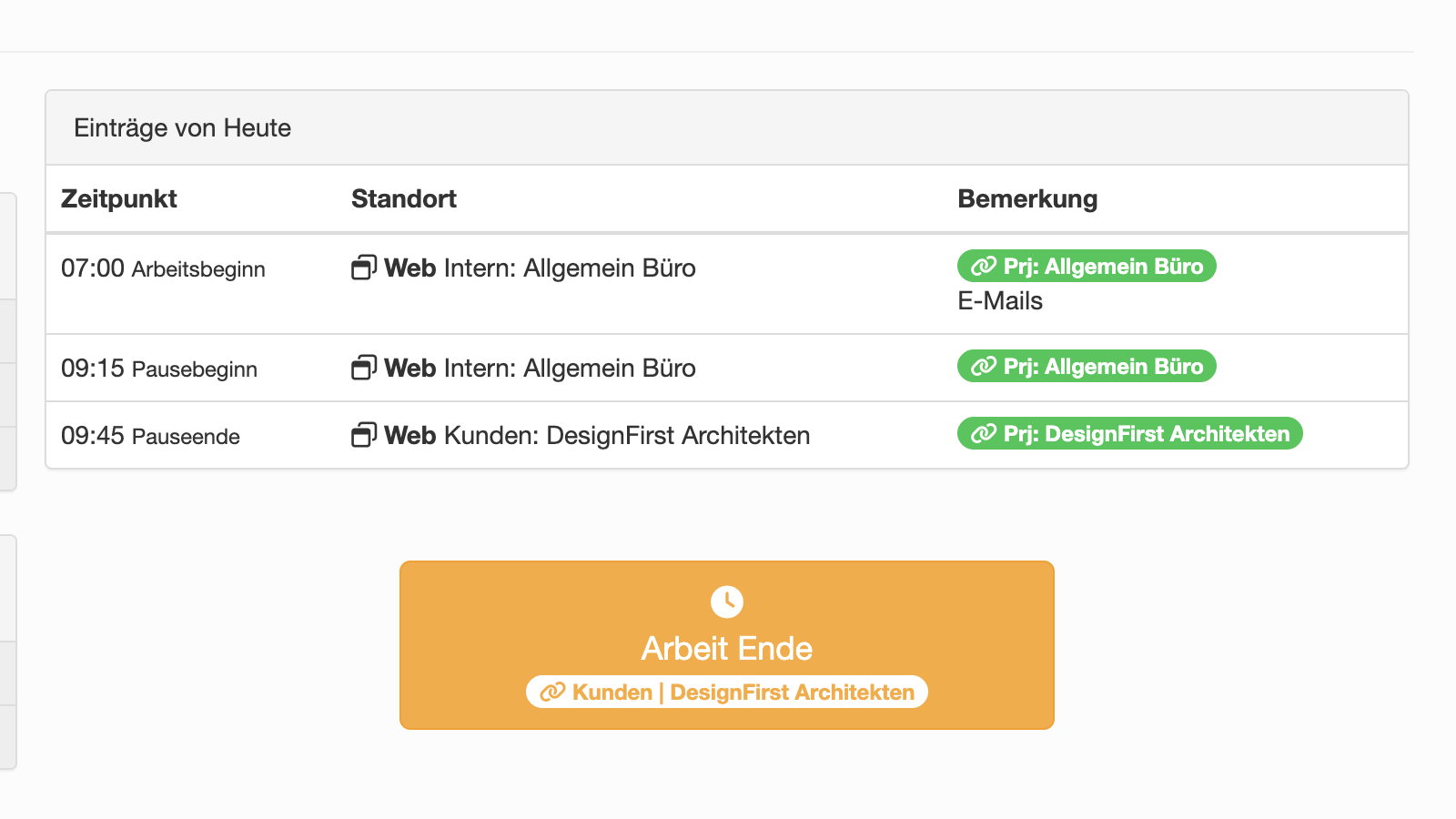The image size is (1456, 819).
Task: Click the clock icon in Arbeit Ende button
Action: (x=727, y=602)
